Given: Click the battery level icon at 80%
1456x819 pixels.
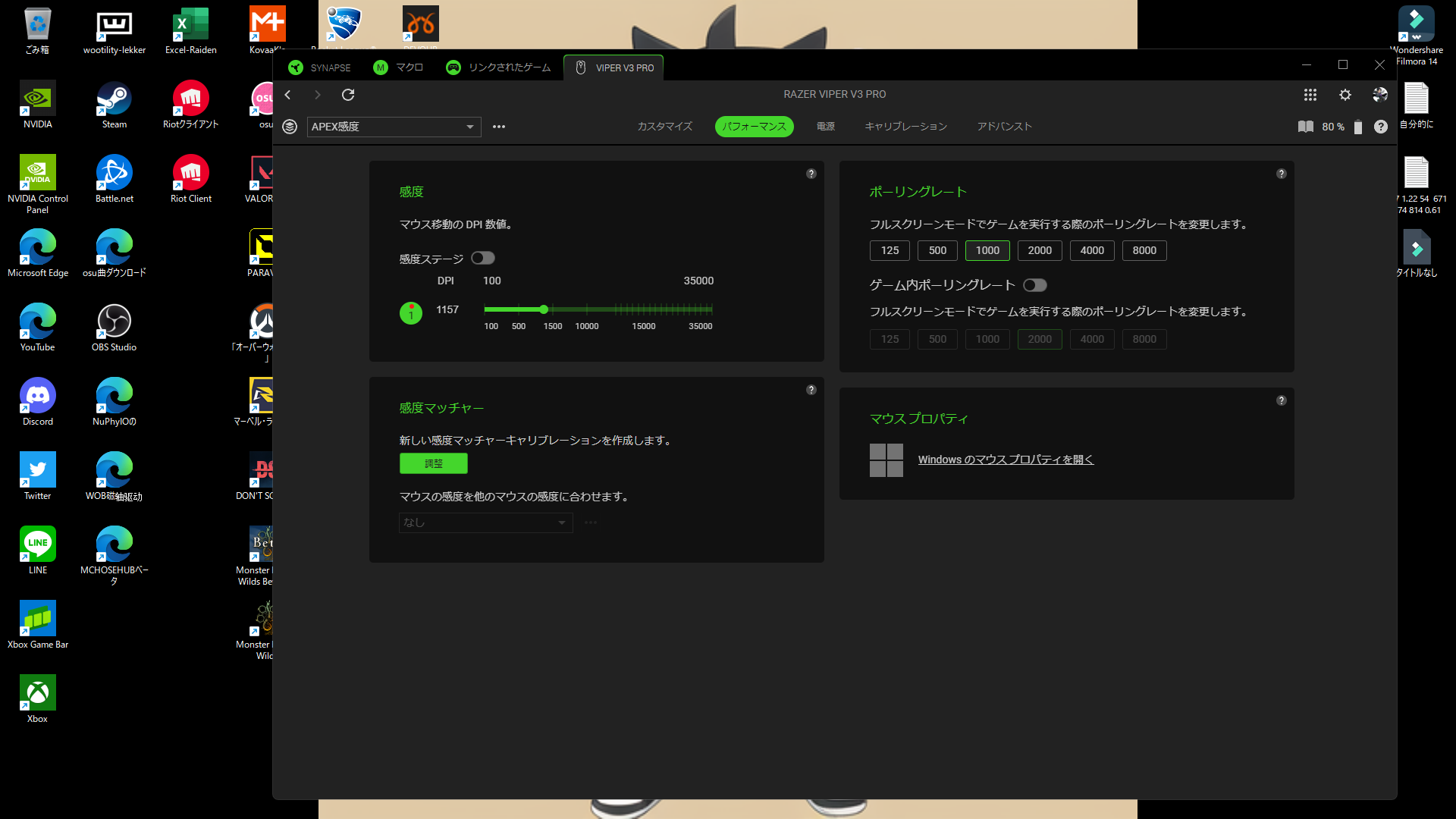Looking at the screenshot, I should (x=1358, y=127).
